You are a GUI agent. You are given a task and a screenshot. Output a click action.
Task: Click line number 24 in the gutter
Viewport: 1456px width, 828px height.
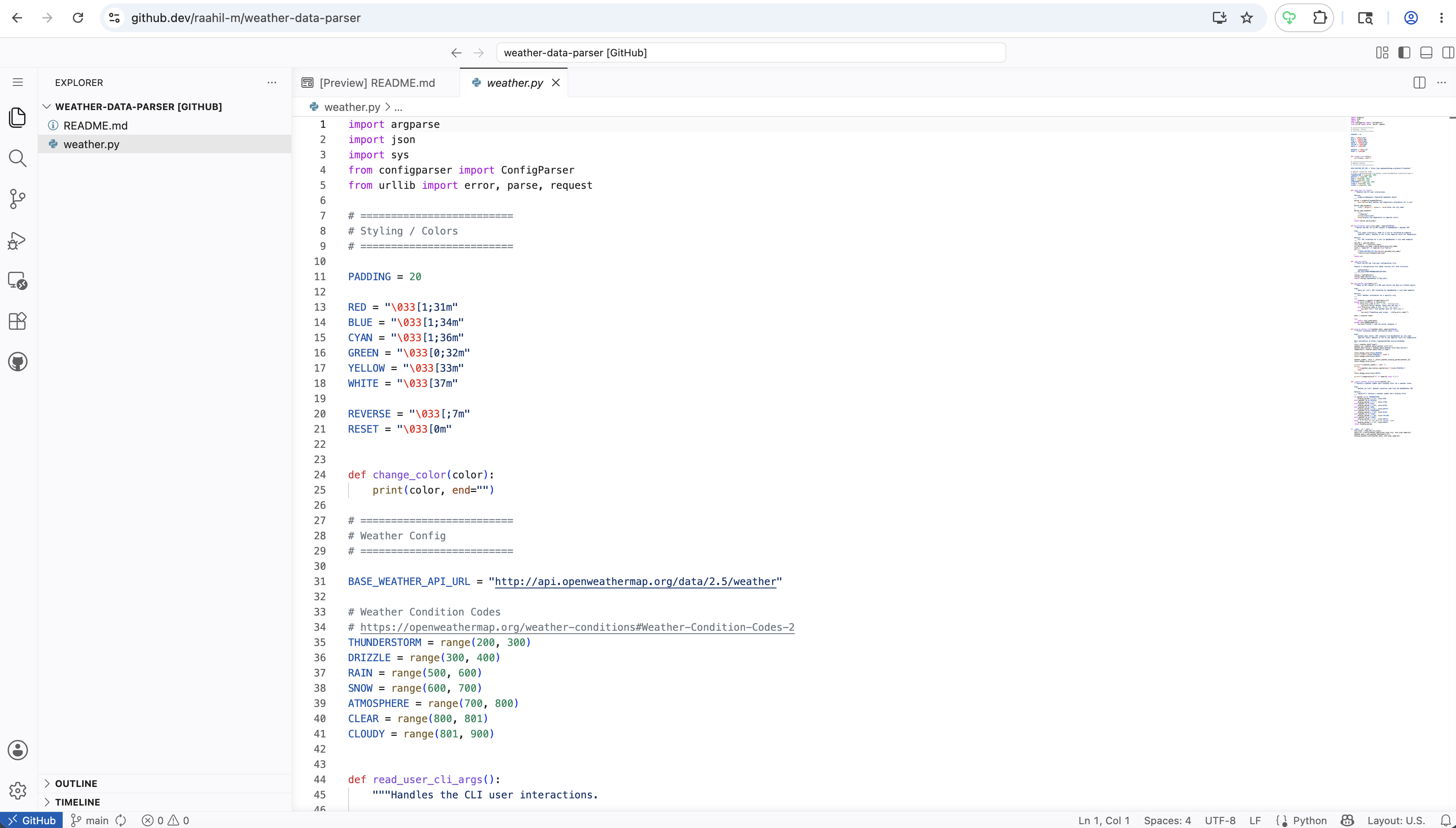tap(320, 475)
